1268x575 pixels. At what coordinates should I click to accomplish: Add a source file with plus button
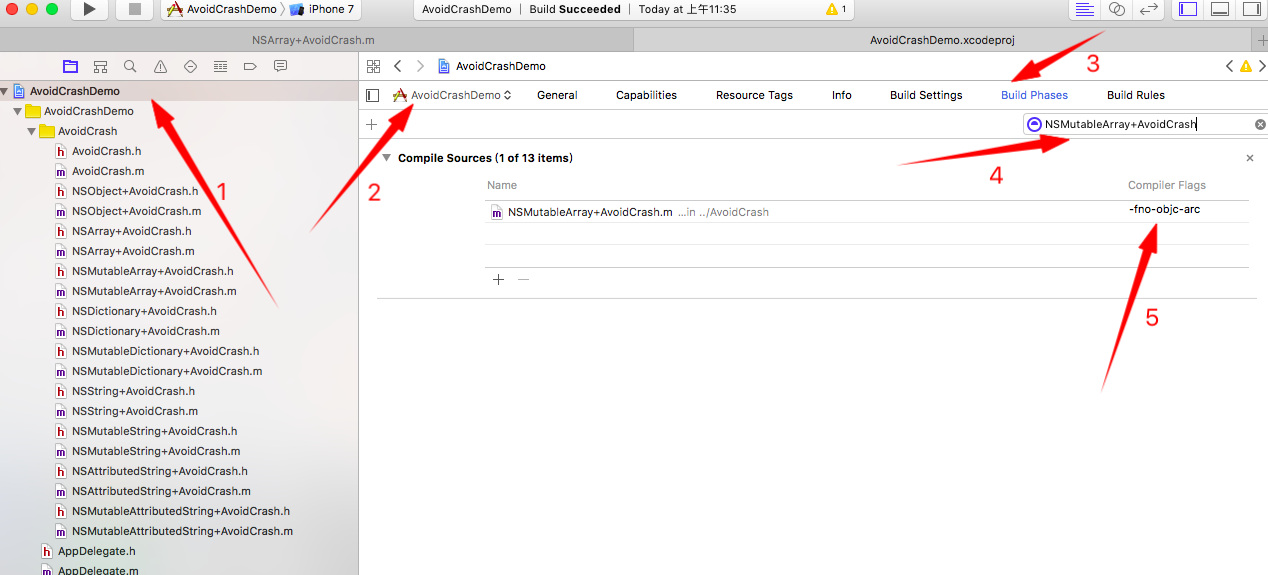click(498, 279)
